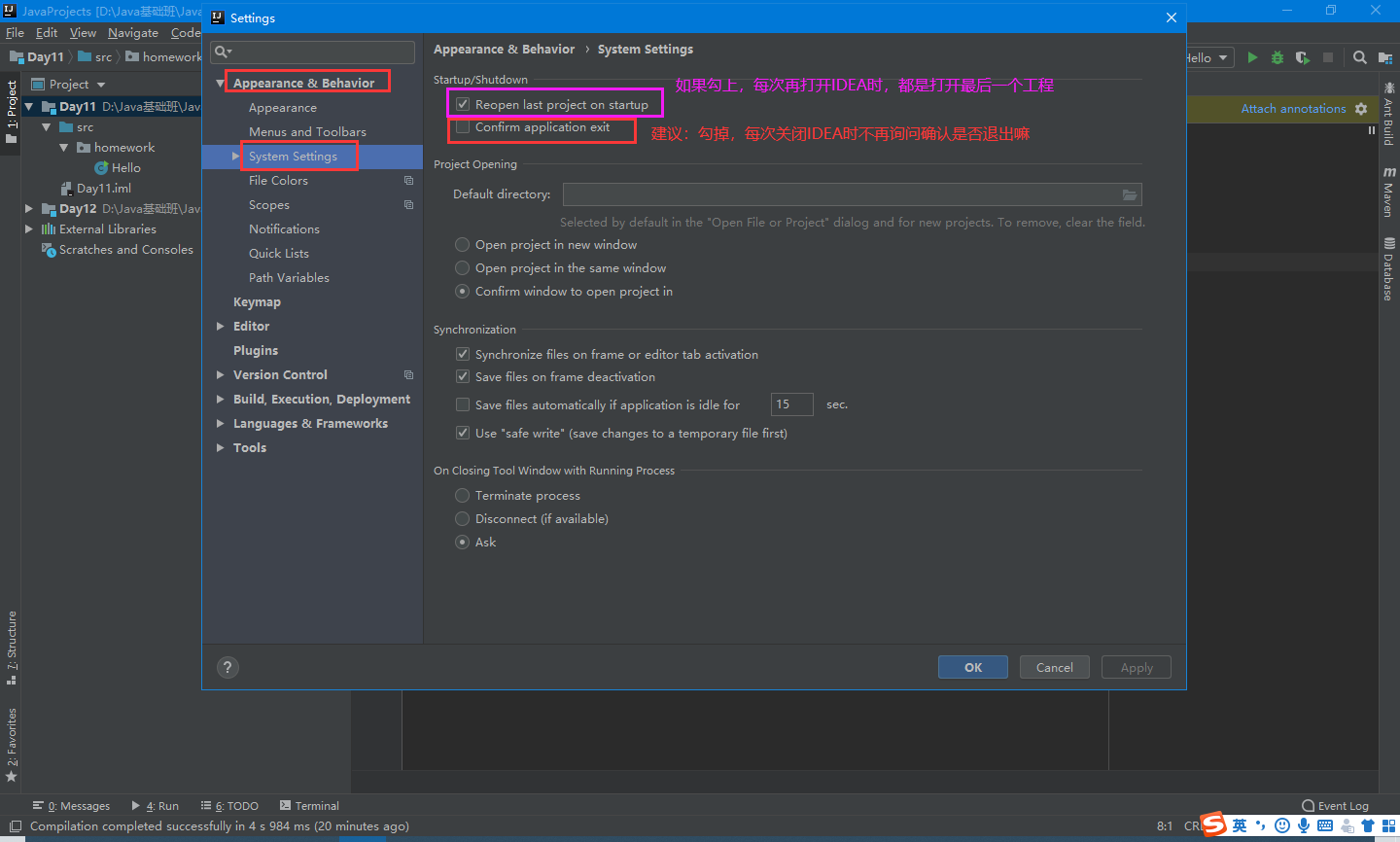Viewport: 1400px width, 842px height.
Task: Open the Event Log
Action: pos(1335,806)
